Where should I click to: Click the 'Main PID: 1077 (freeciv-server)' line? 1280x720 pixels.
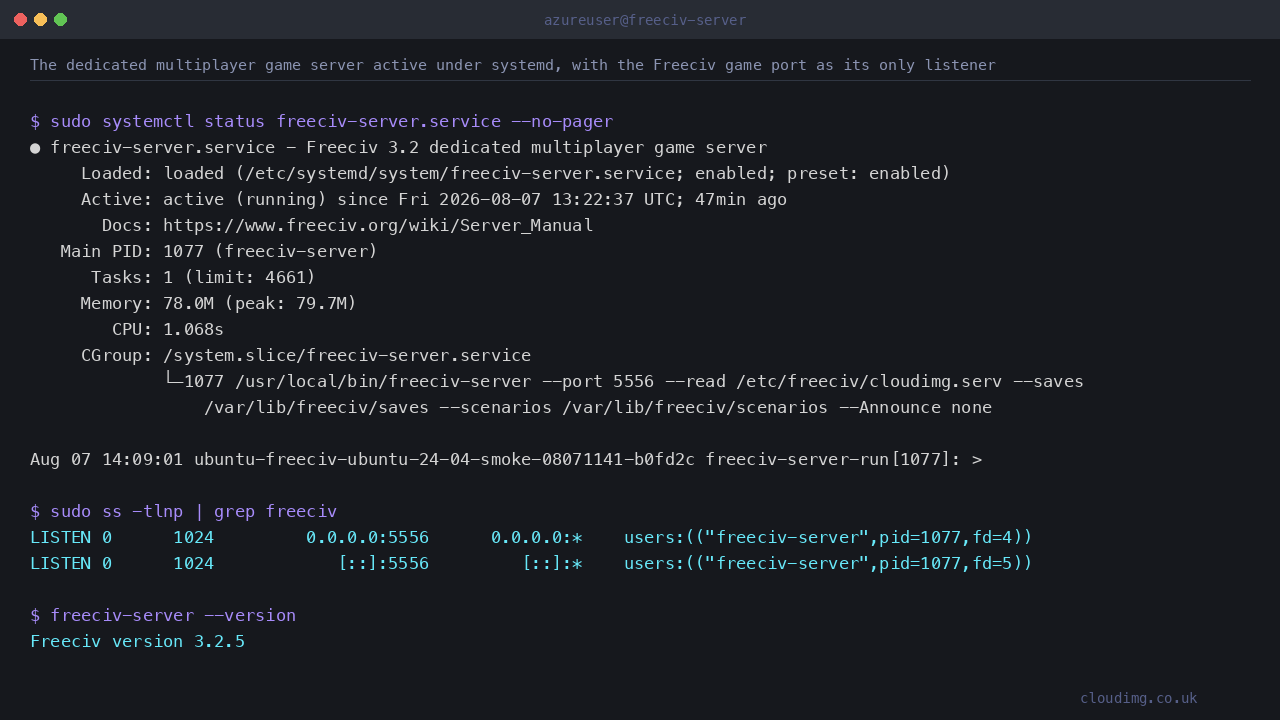click(x=219, y=251)
